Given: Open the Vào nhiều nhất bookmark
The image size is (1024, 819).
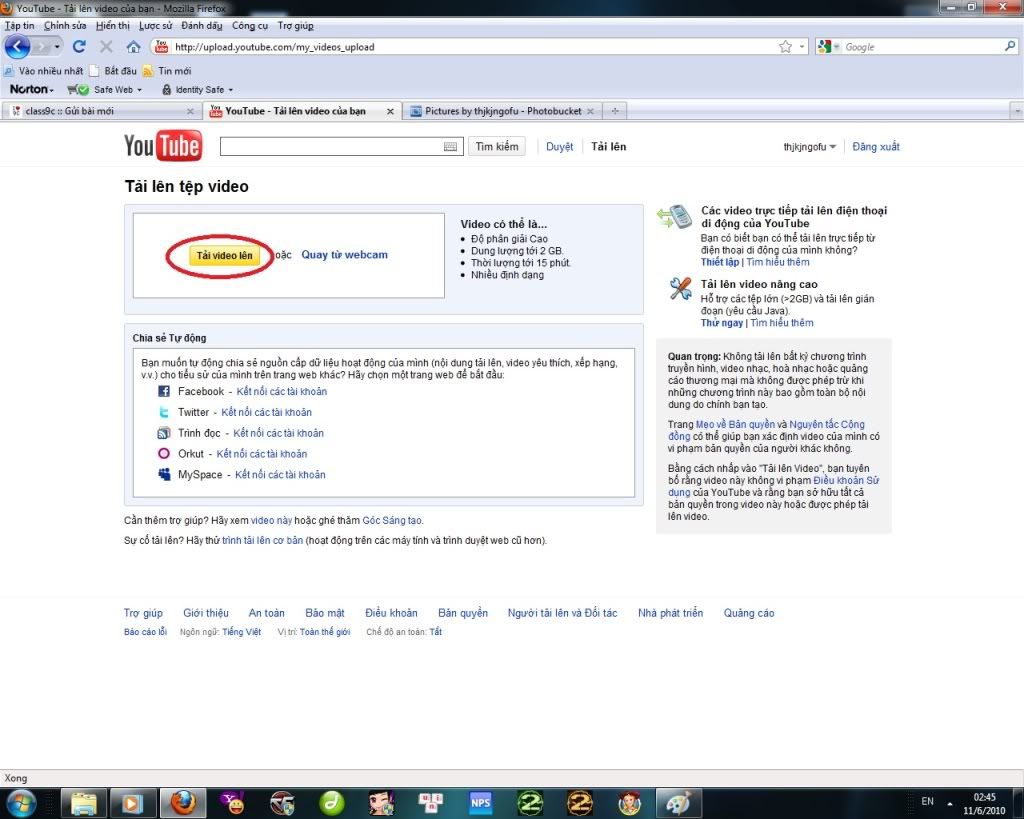Looking at the screenshot, I should pyautogui.click(x=43, y=71).
